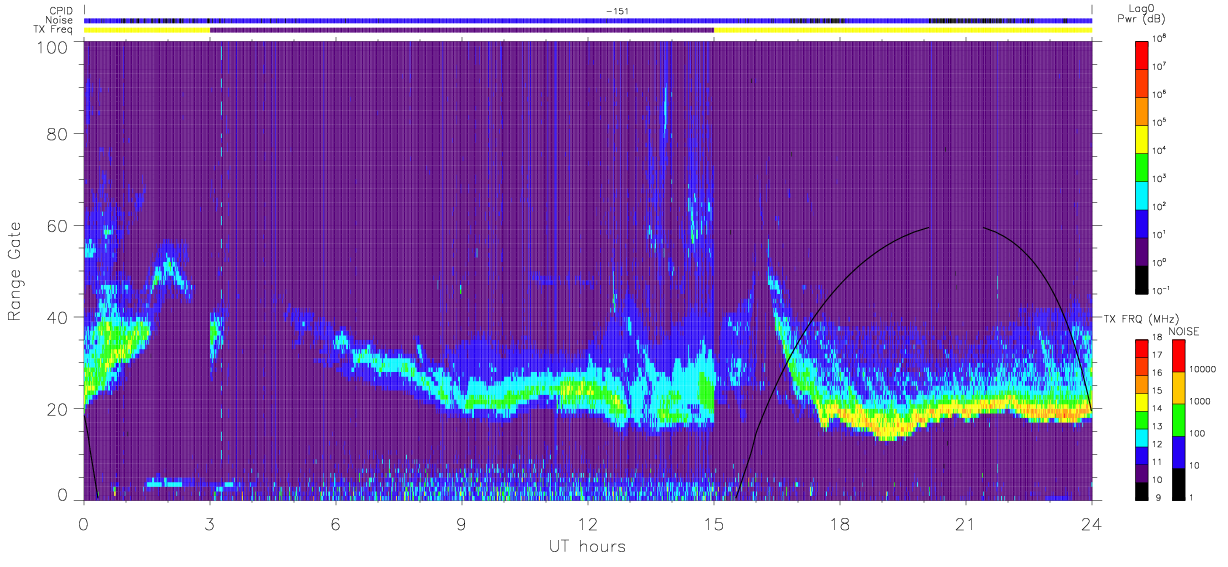1228x567 pixels.
Task: Click the 6 tick on UT hours axis
Action: 336,523
